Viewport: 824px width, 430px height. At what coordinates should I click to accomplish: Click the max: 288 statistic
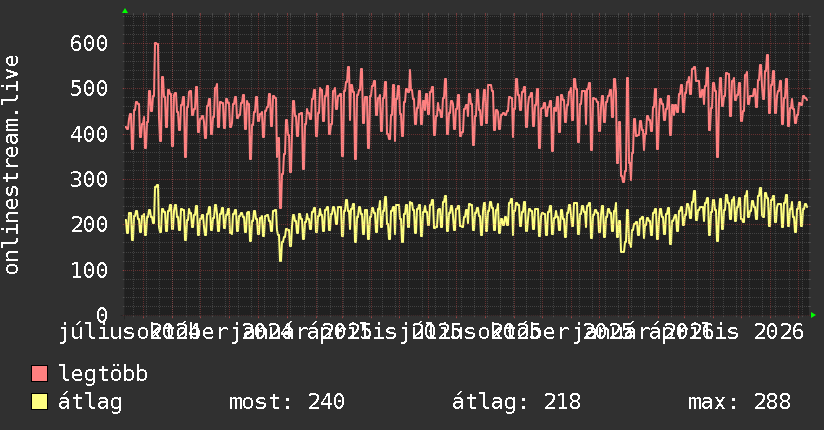coord(739,402)
